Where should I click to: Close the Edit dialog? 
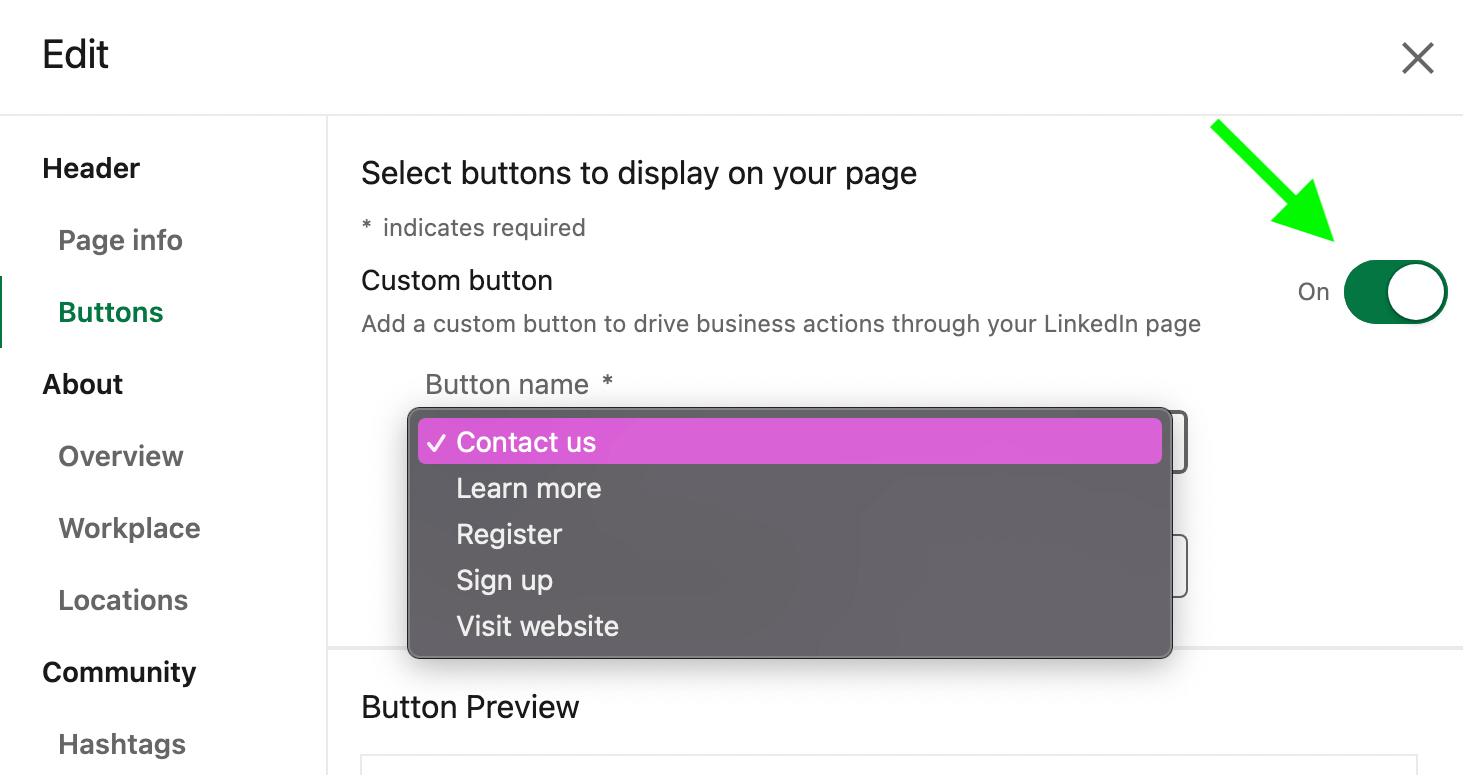1417,57
